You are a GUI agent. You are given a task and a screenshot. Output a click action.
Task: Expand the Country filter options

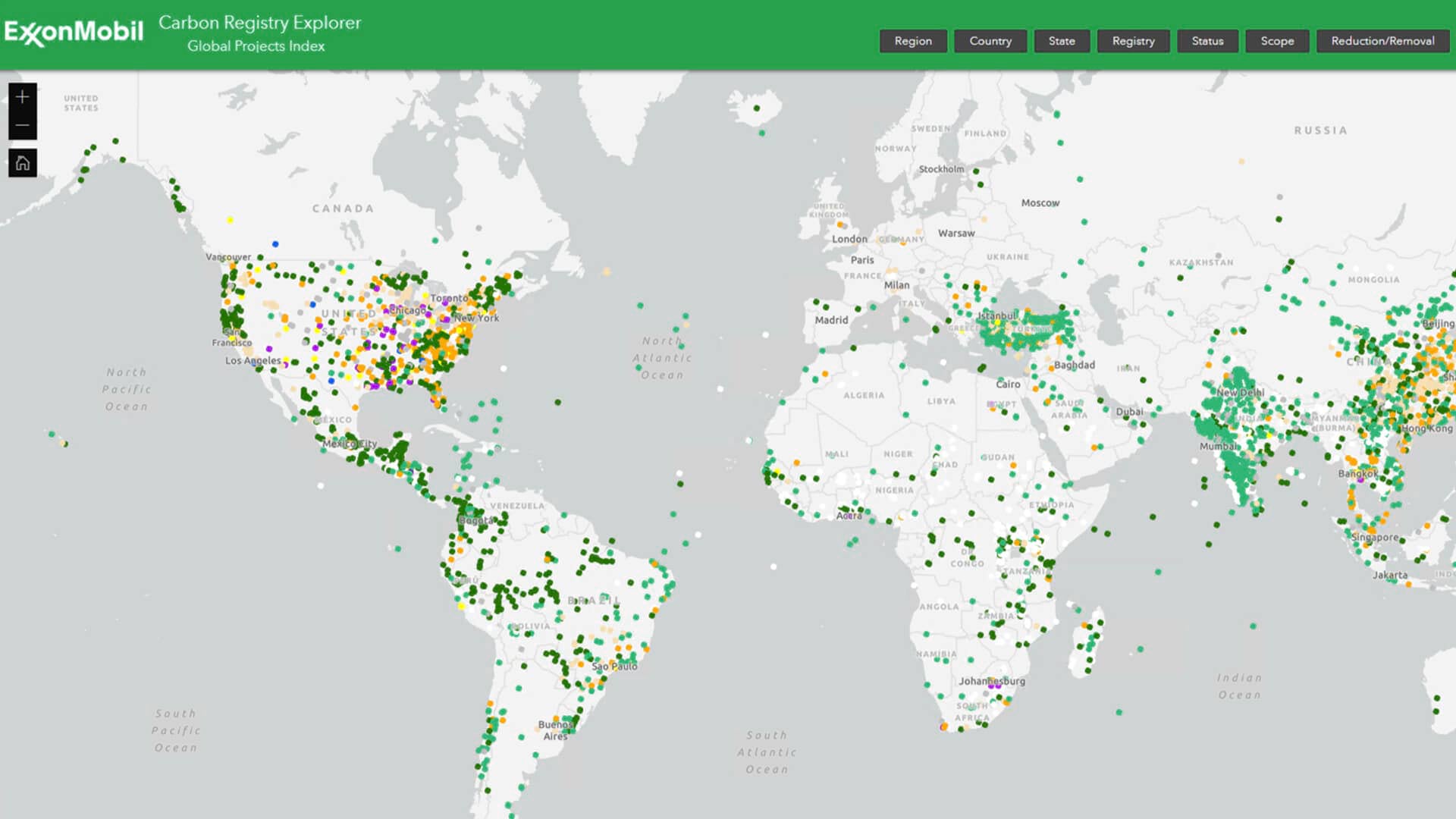990,41
